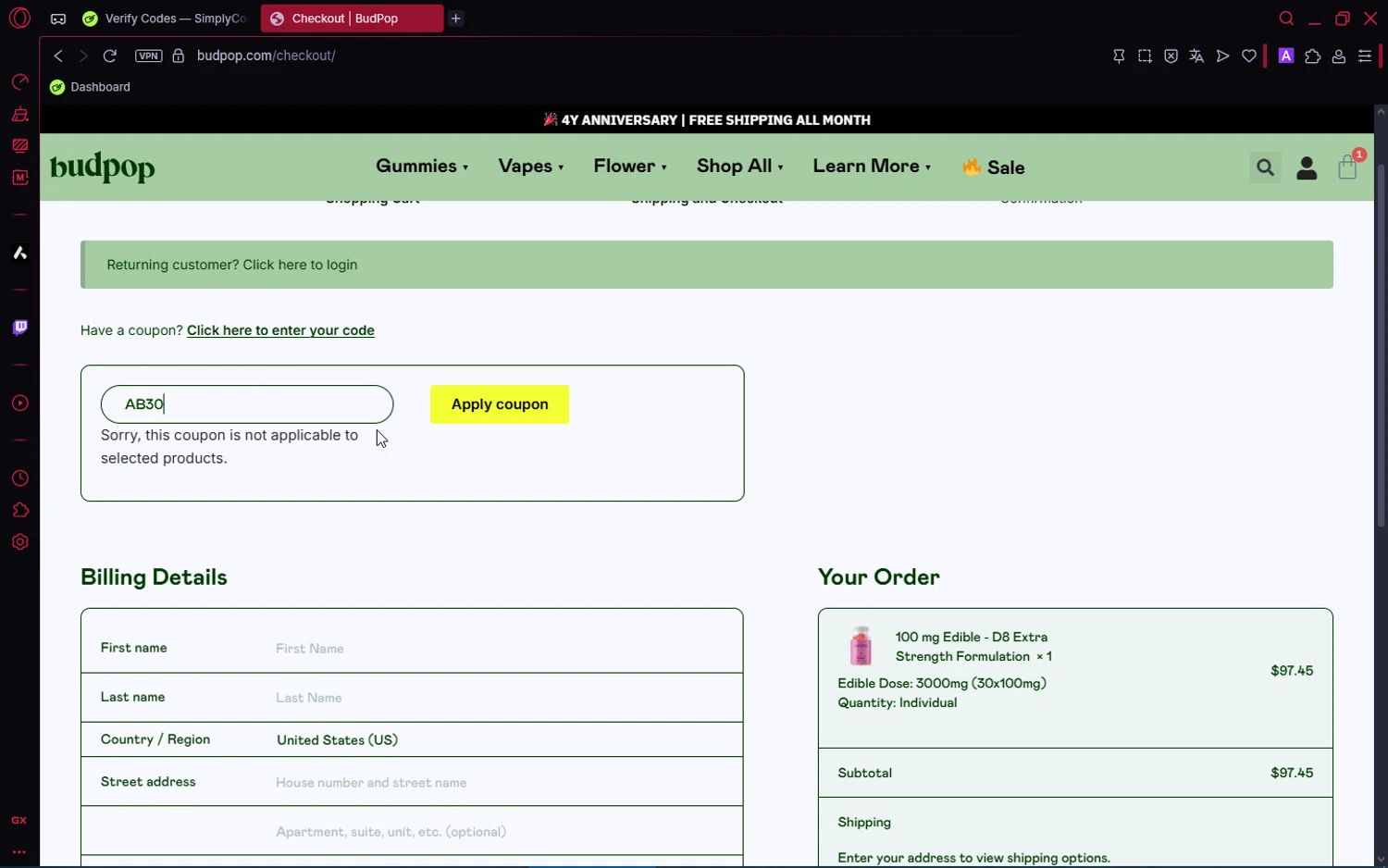Reload the checkout page
Image resolution: width=1388 pixels, height=868 pixels.
[109, 56]
